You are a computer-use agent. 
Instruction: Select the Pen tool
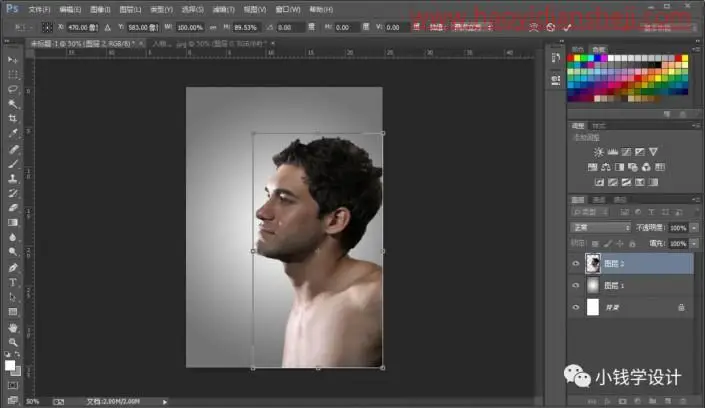[13, 268]
